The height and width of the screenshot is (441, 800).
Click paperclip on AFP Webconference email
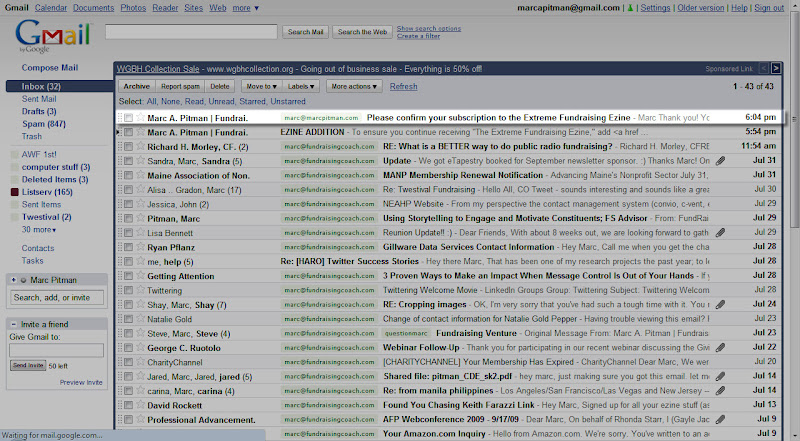pos(720,420)
